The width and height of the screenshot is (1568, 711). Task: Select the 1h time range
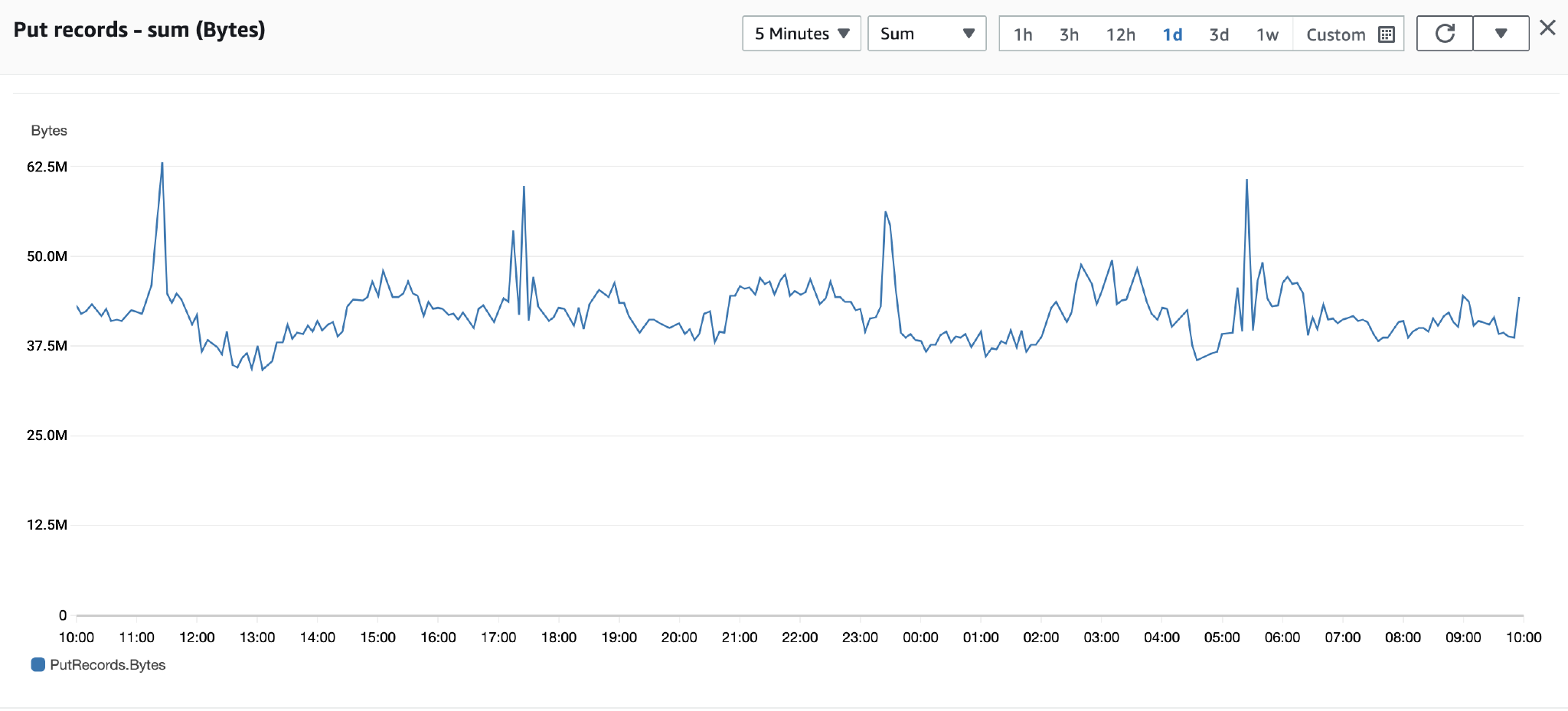[x=1023, y=34]
